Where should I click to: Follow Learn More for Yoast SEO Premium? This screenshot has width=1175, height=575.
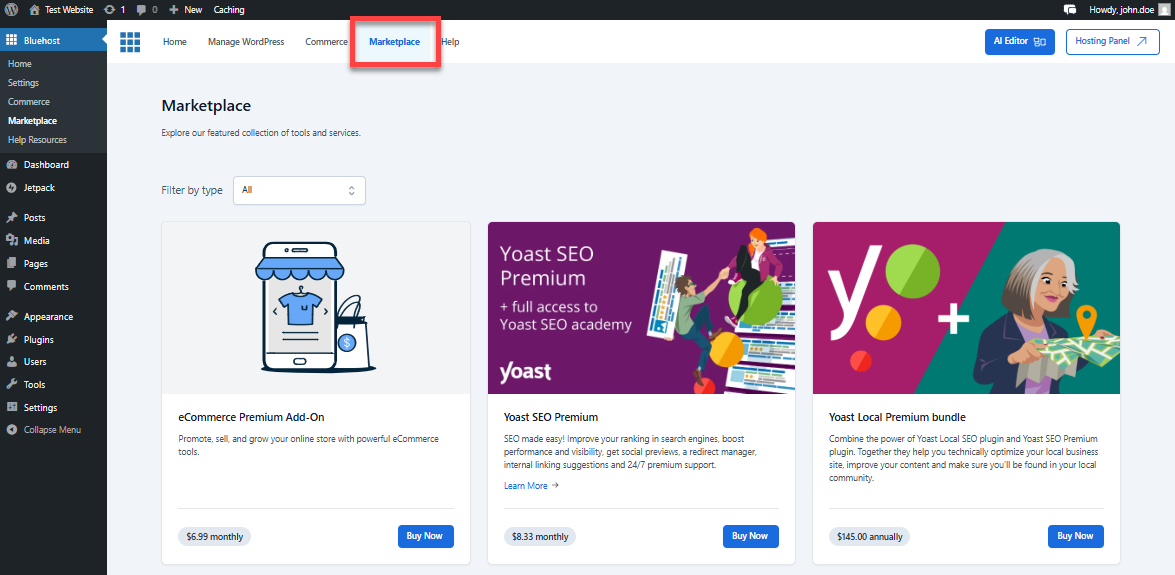click(531, 486)
